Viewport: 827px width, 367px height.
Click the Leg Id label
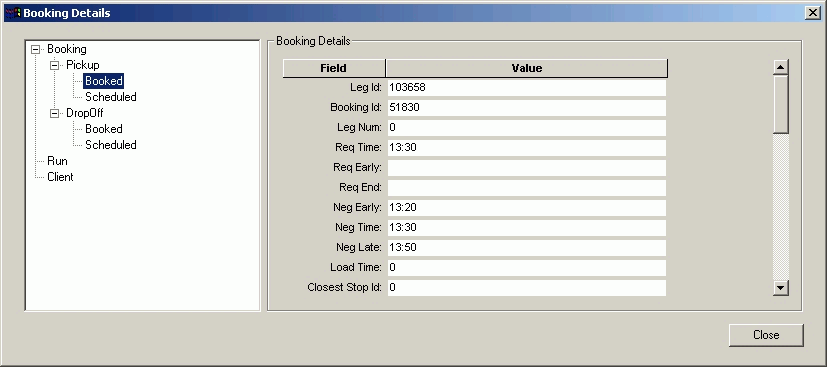[x=366, y=88]
